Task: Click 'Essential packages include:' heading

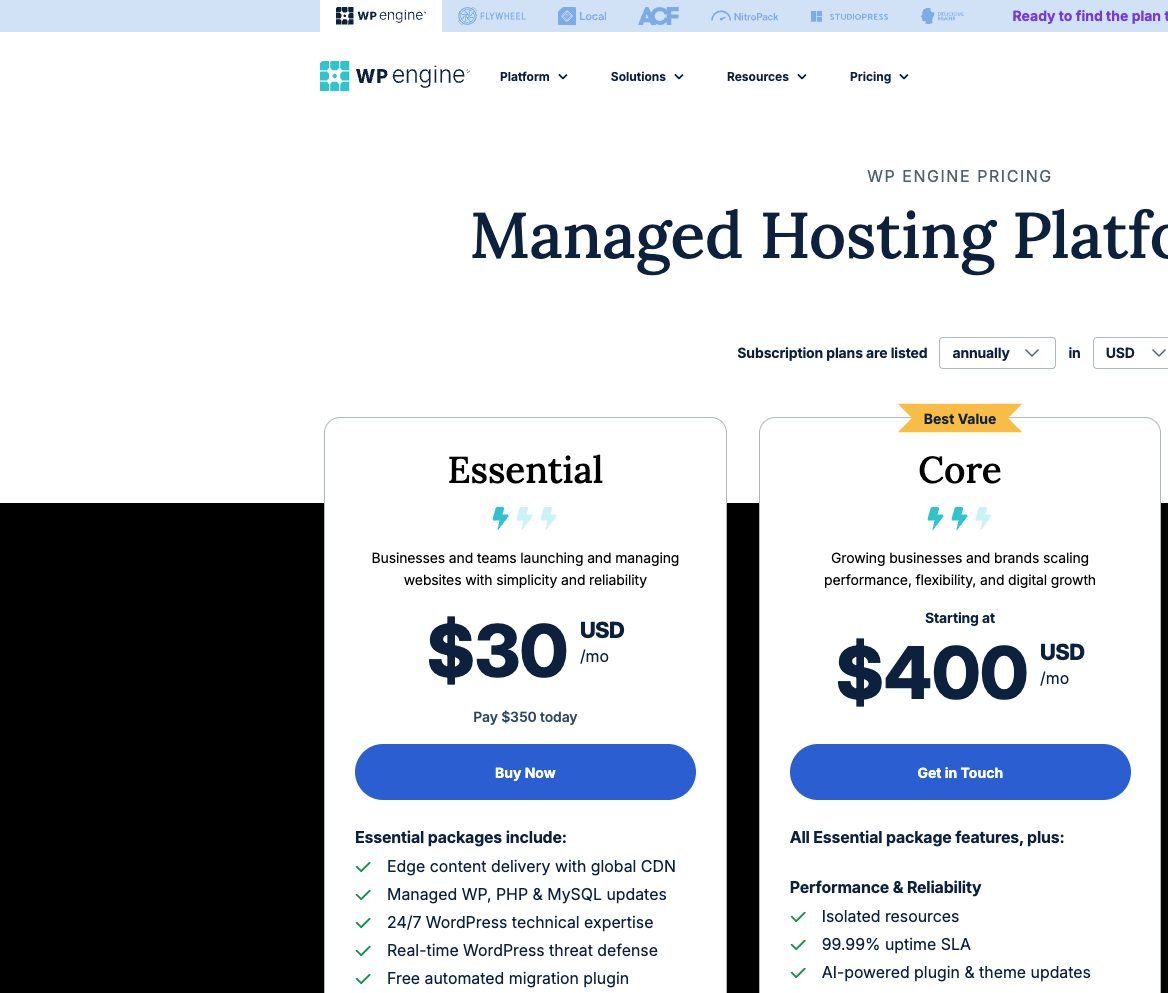Action: pos(460,837)
